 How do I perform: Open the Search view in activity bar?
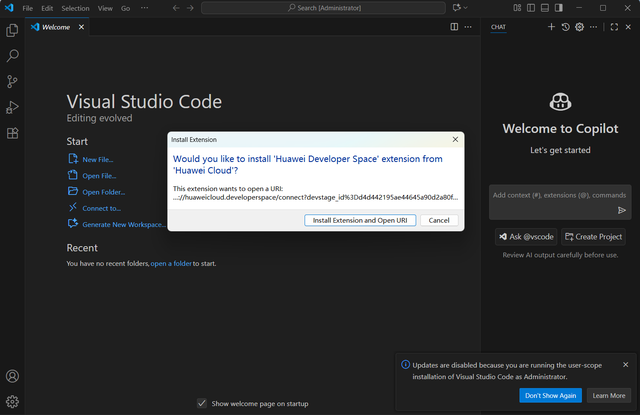12,56
